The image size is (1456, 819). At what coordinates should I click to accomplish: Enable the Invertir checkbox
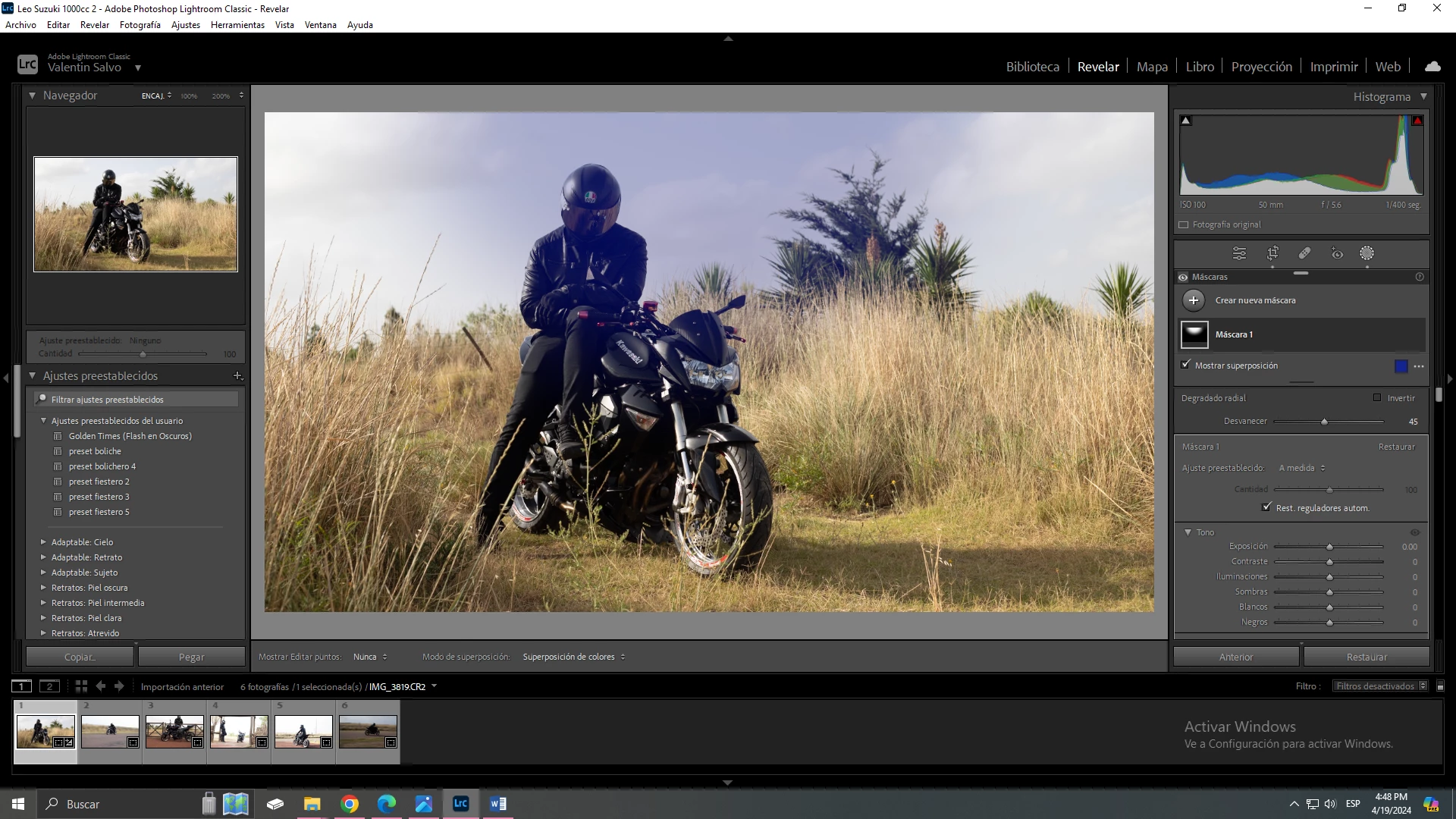click(x=1377, y=397)
